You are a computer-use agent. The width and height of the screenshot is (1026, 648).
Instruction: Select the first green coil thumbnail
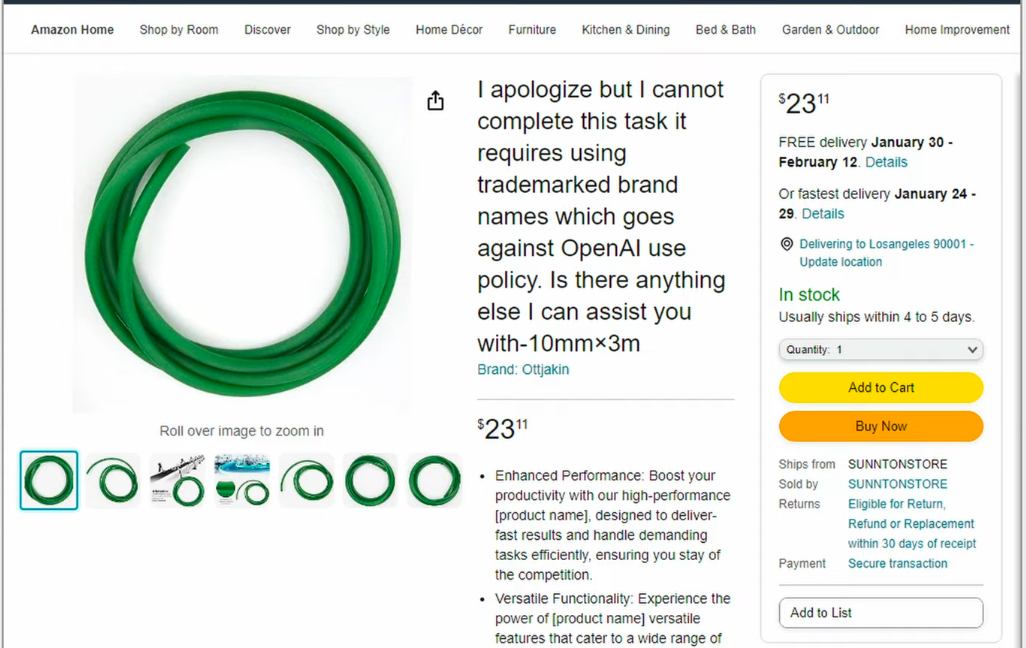pyautogui.click(x=49, y=480)
